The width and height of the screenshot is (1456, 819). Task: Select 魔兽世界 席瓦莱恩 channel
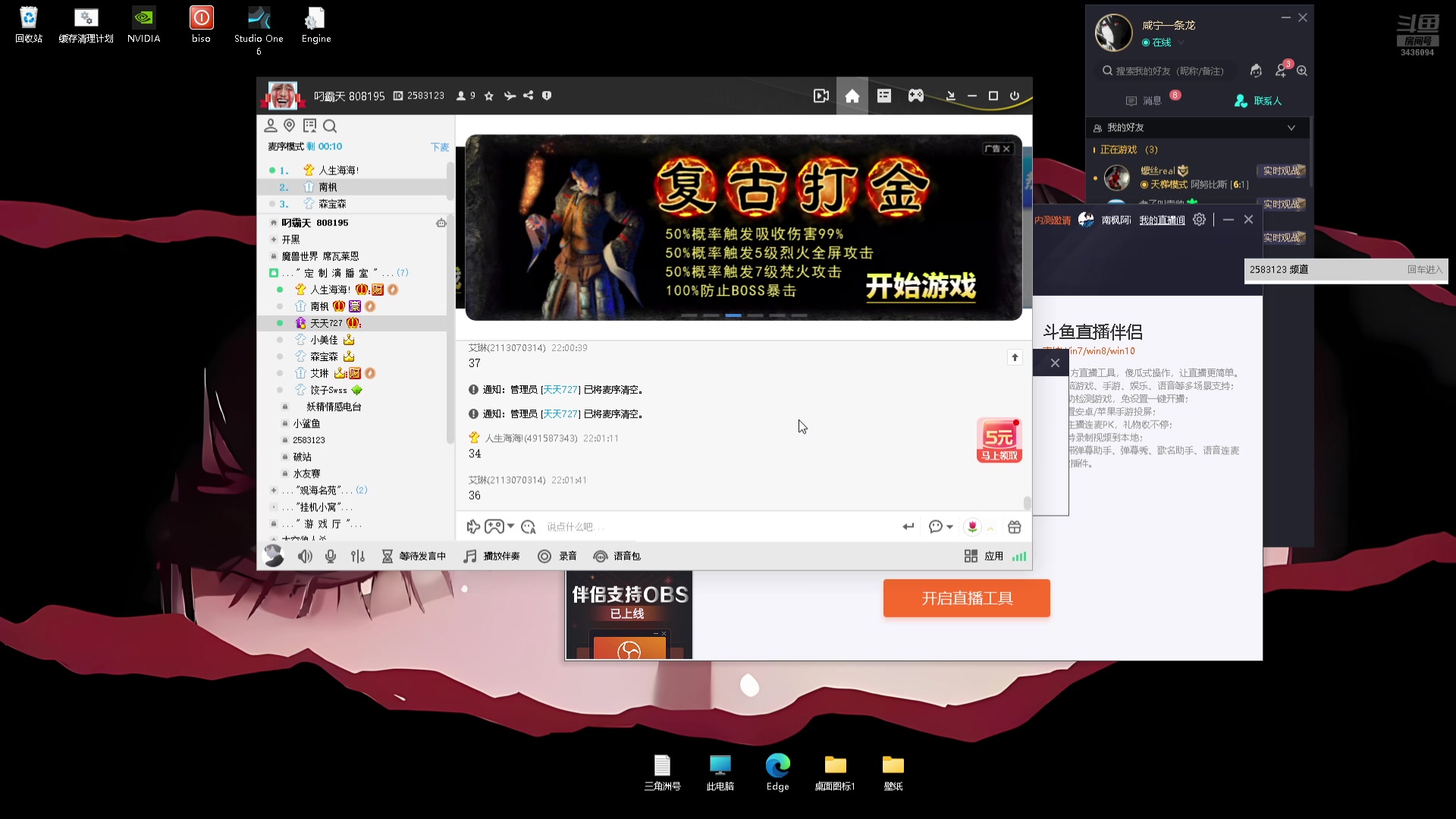click(x=320, y=256)
